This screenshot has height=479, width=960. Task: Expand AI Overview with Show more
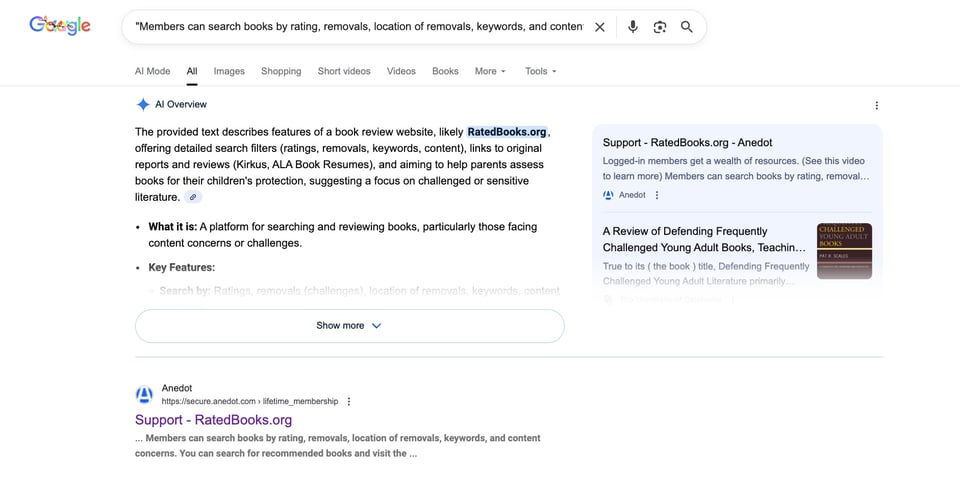pyautogui.click(x=350, y=326)
